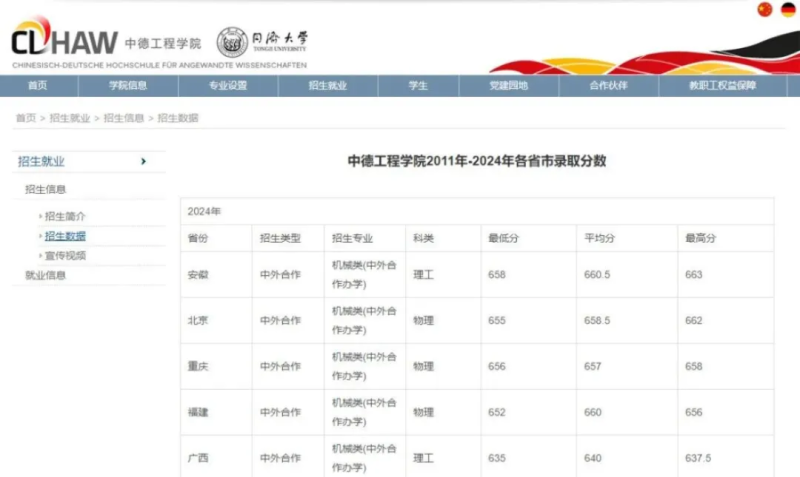The height and width of the screenshot is (477, 800).
Task: Open the 首页 navigation tab
Action: tap(37, 86)
